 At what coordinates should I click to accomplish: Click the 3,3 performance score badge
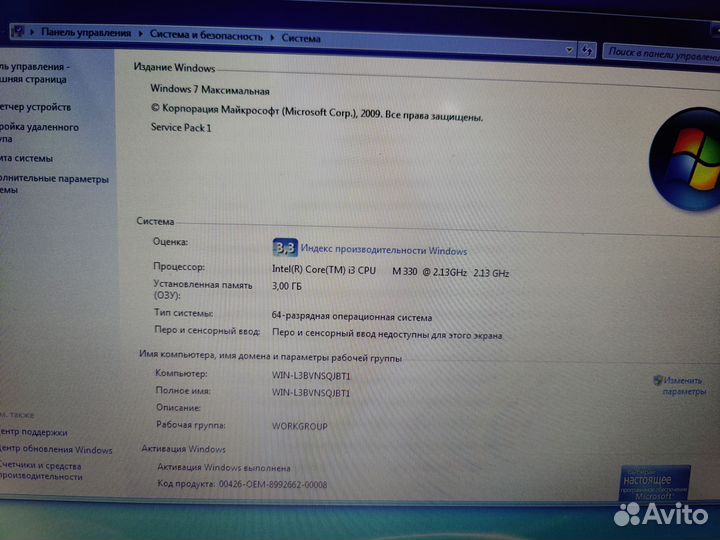[x=285, y=248]
